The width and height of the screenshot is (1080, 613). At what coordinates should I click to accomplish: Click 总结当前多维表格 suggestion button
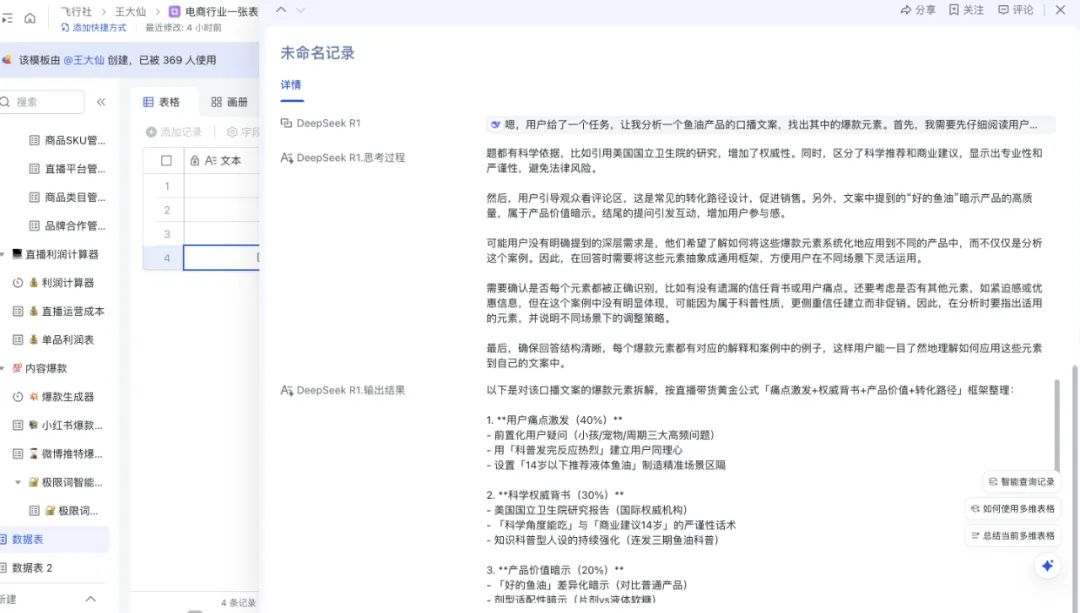(x=1012, y=536)
